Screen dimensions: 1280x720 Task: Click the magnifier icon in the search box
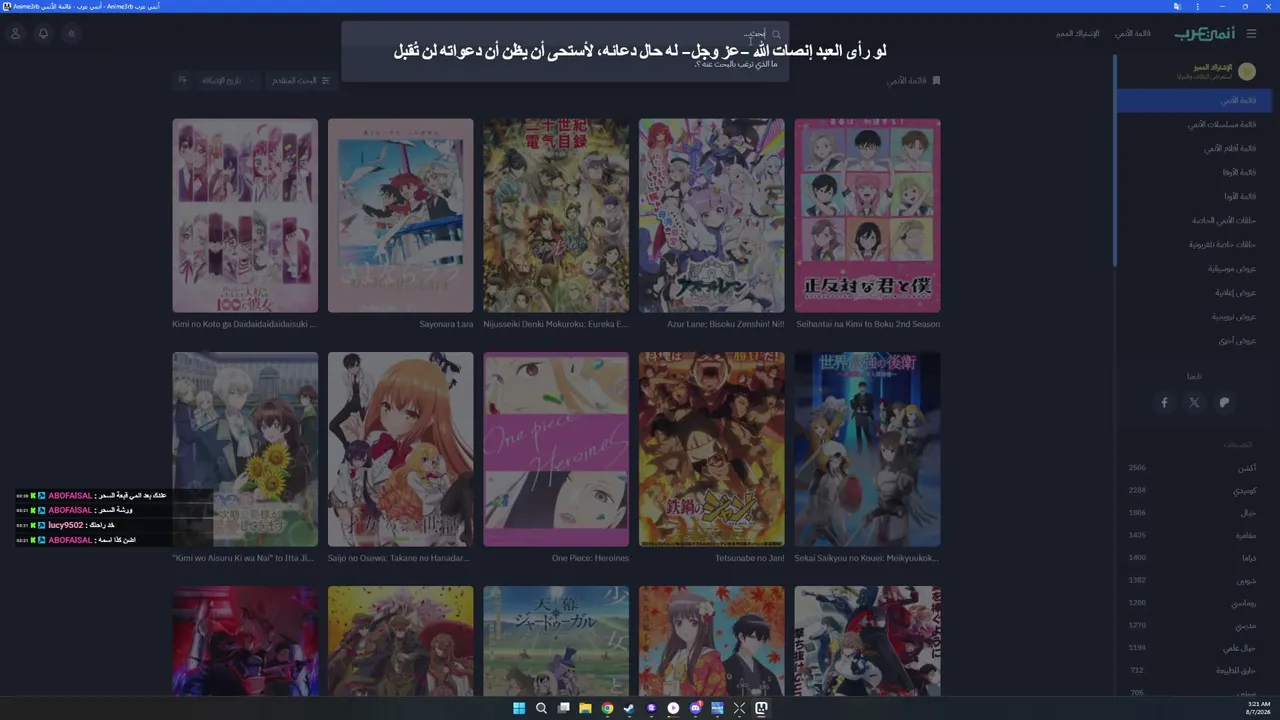click(x=776, y=34)
